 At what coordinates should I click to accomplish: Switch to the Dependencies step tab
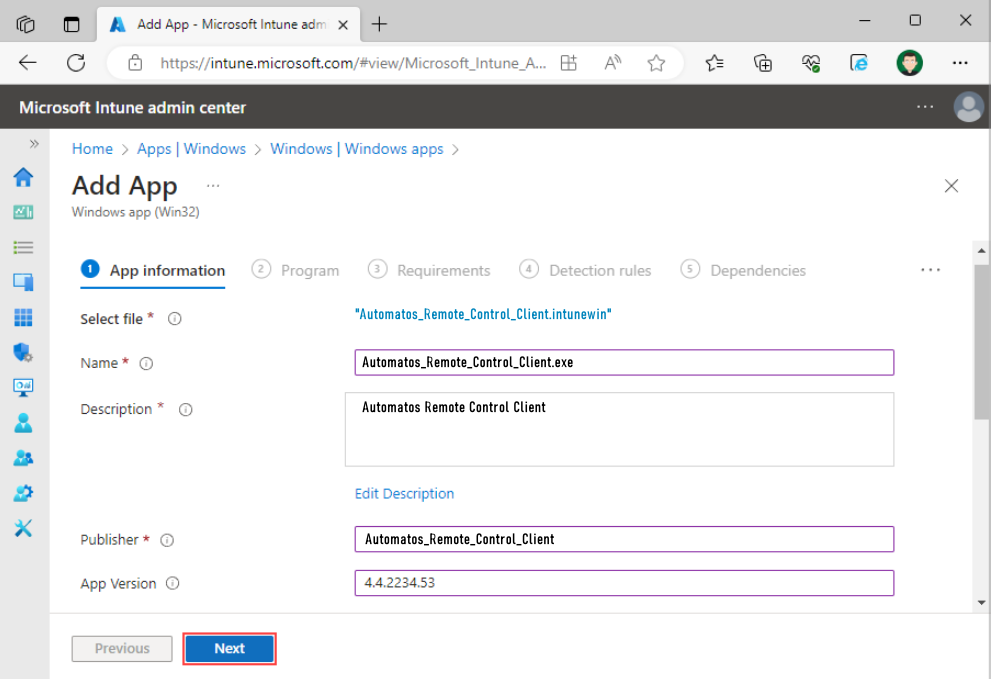(x=743, y=271)
